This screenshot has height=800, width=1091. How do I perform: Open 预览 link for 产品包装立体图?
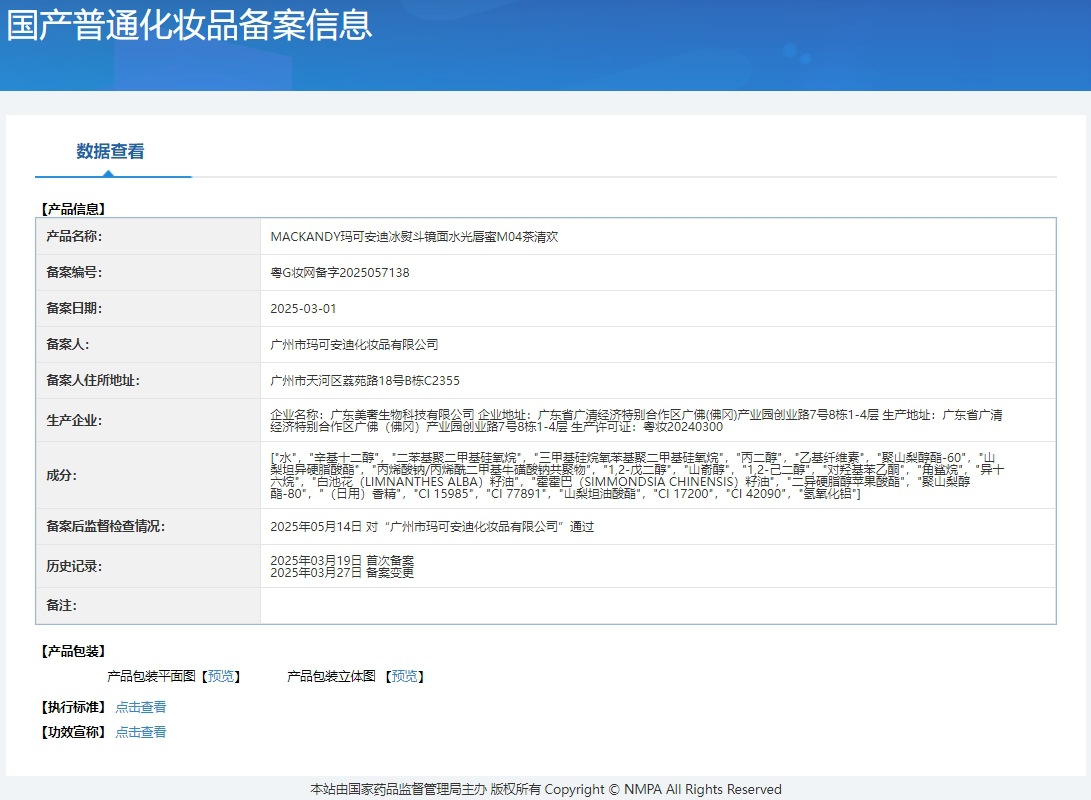pos(405,676)
